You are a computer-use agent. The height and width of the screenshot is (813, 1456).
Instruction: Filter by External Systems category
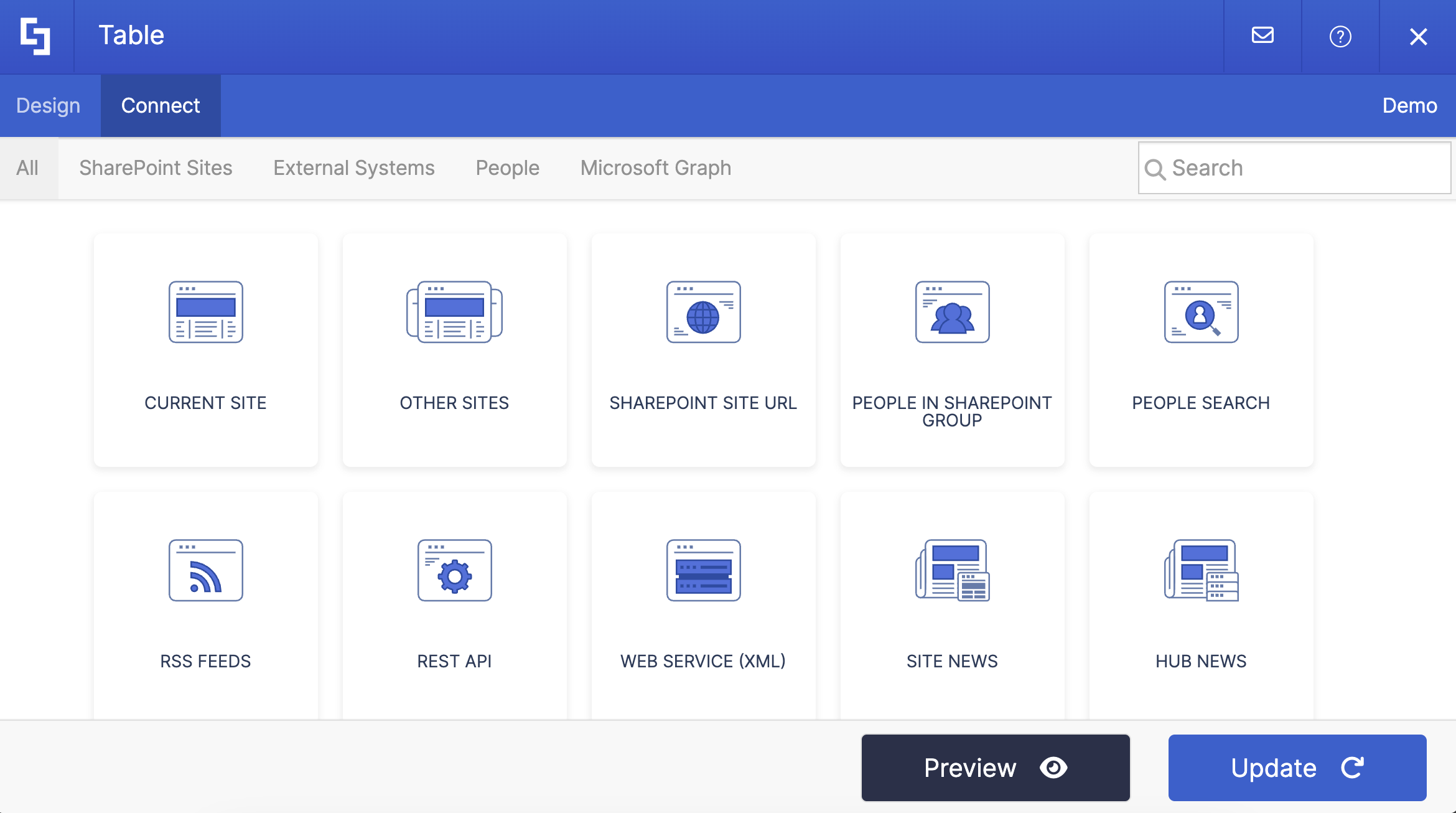click(354, 168)
